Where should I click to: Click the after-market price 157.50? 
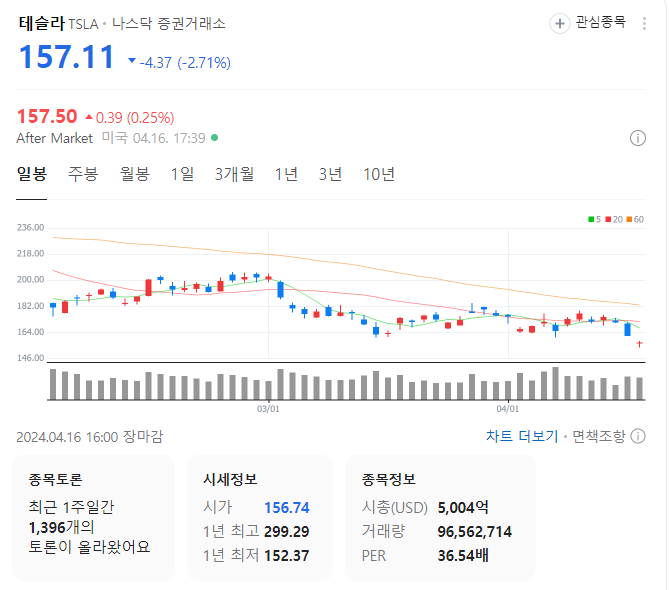coord(47,116)
